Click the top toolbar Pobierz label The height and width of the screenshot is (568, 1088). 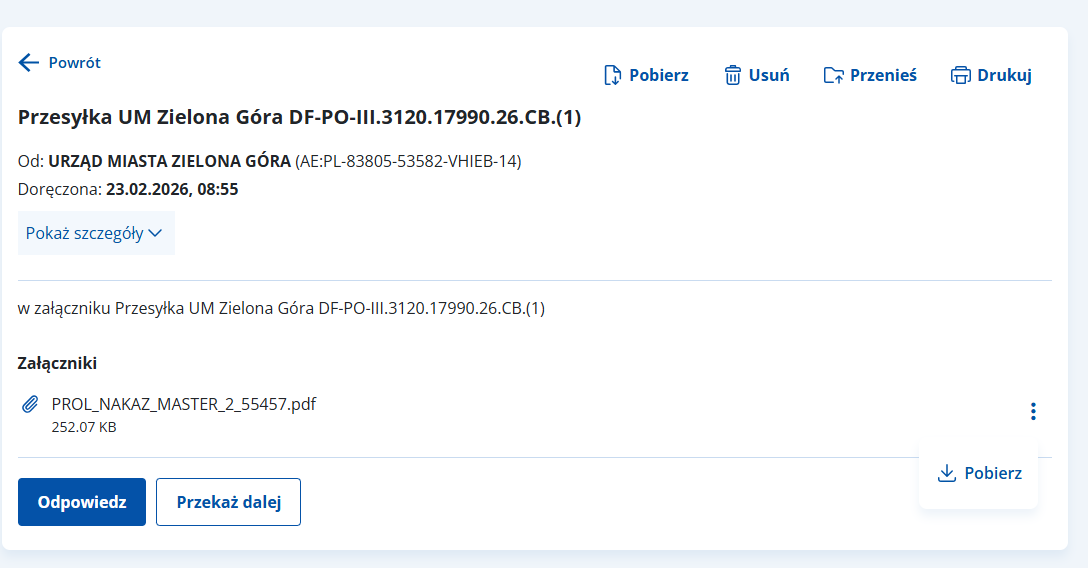(658, 75)
